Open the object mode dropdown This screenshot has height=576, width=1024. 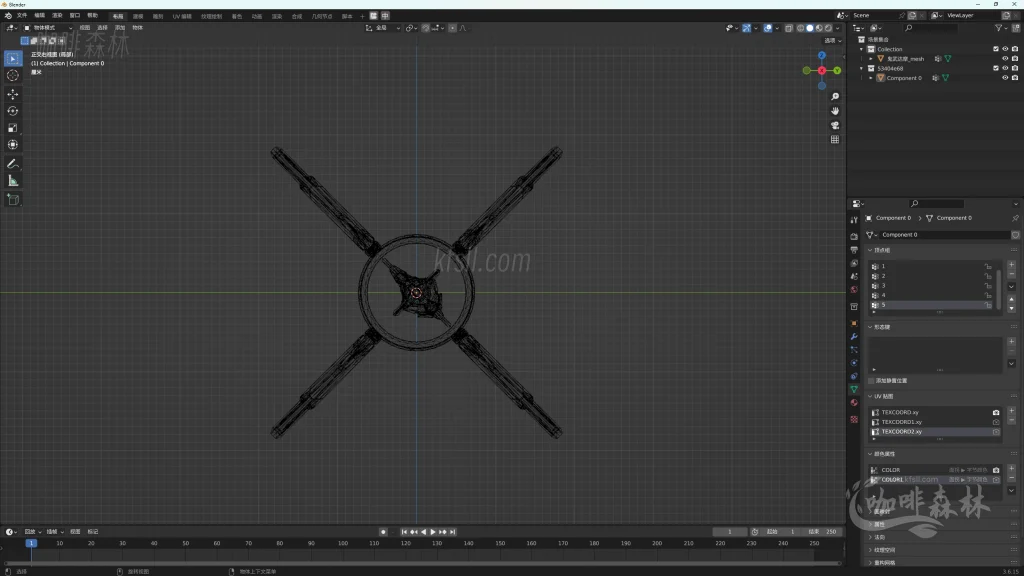(x=50, y=28)
